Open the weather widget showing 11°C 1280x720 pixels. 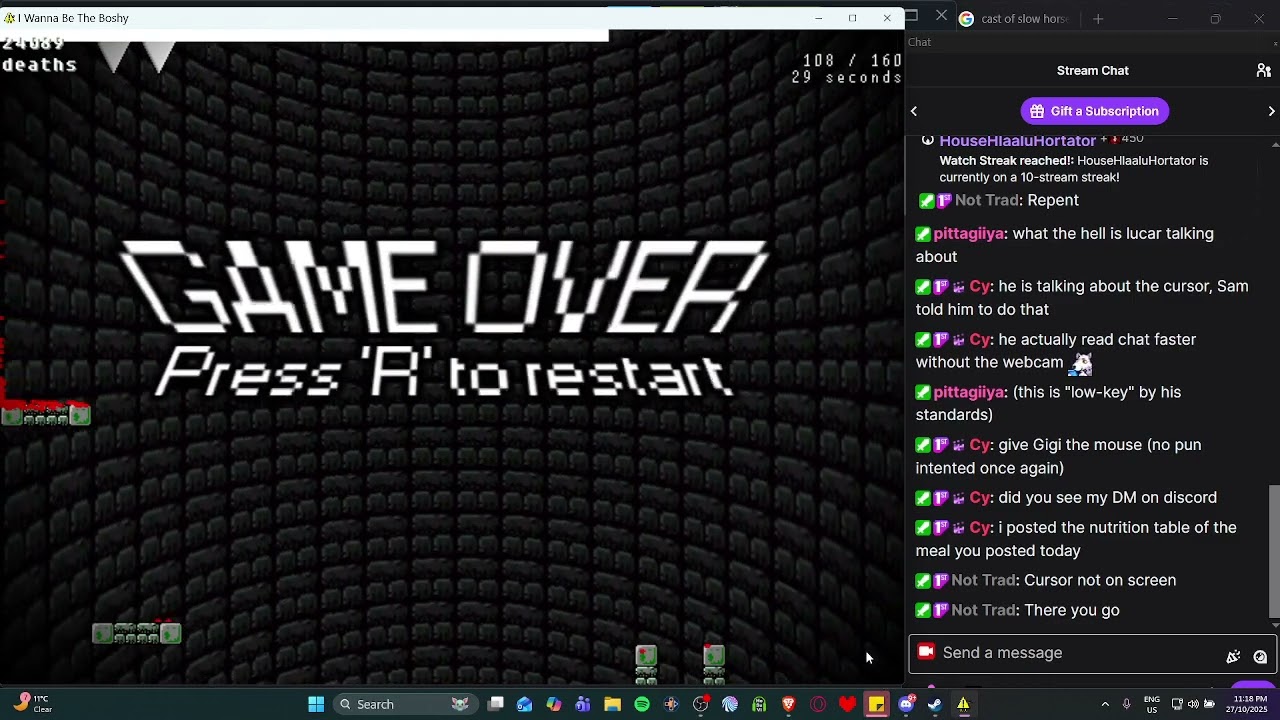coord(32,704)
